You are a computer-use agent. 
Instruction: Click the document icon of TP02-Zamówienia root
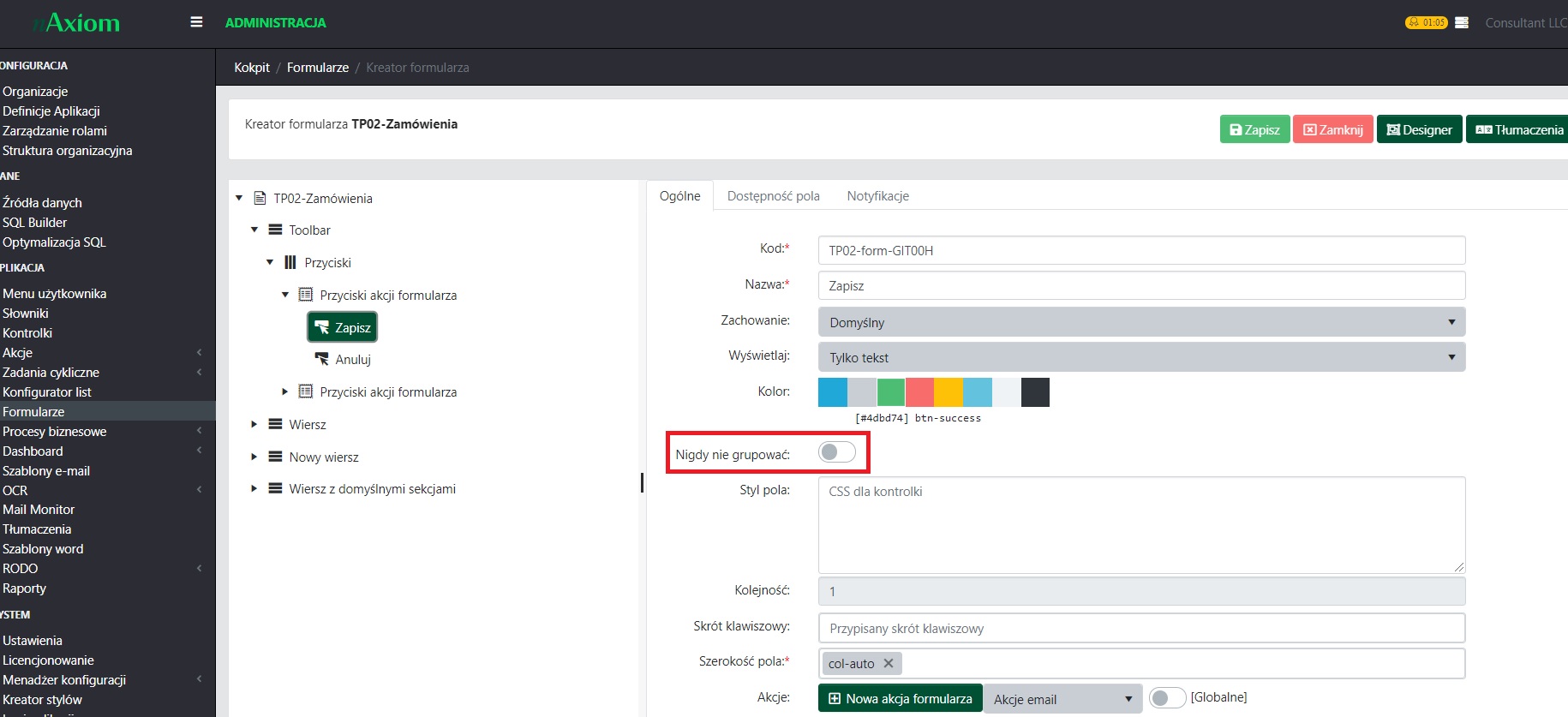[260, 198]
